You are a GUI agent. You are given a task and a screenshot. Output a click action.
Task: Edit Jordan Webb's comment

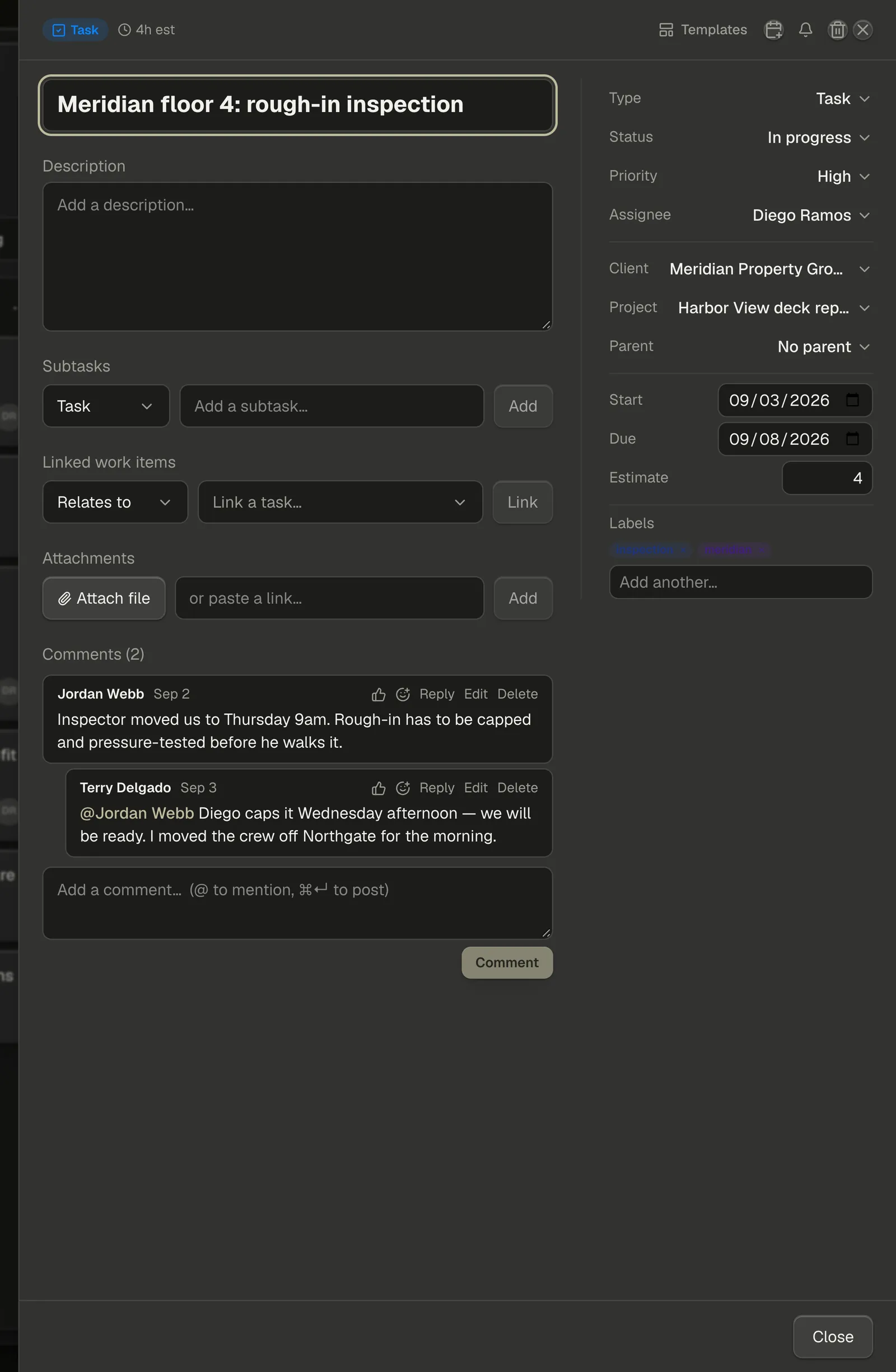476,694
